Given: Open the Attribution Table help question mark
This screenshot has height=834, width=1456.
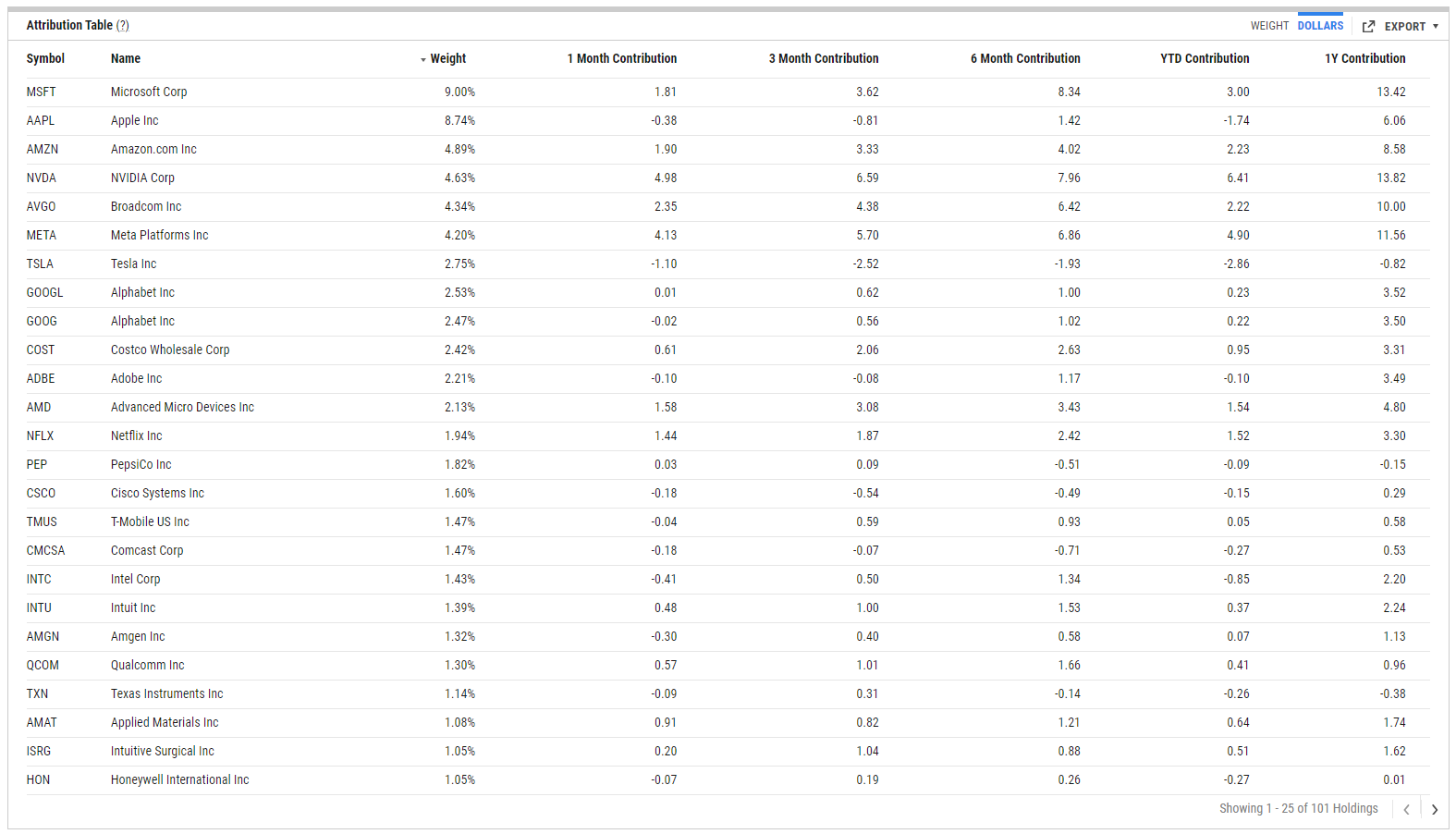Looking at the screenshot, I should (121, 25).
